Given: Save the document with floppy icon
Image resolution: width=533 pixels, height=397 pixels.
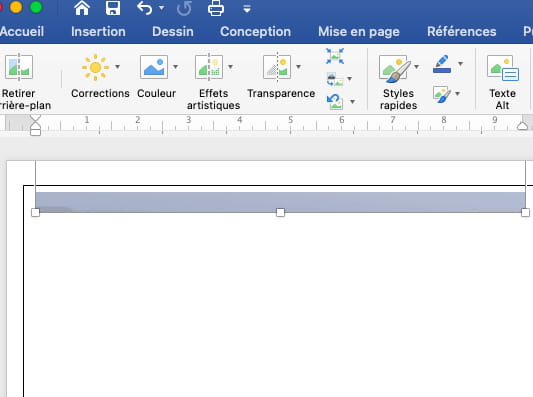Looking at the screenshot, I should click(x=113, y=8).
